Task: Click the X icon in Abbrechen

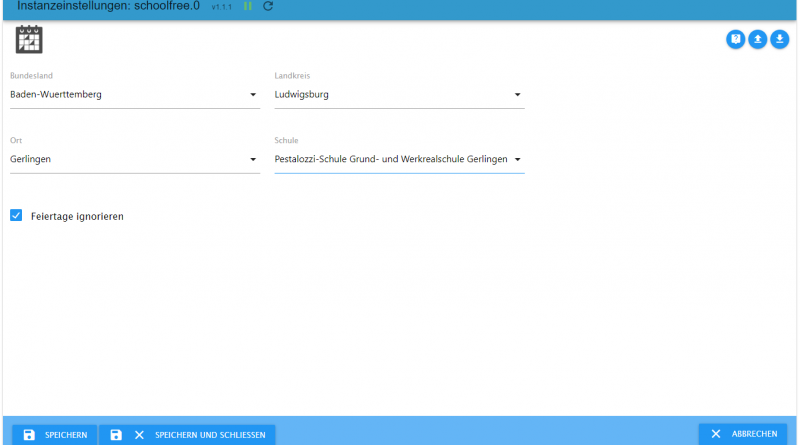Action: pyautogui.click(x=716, y=434)
